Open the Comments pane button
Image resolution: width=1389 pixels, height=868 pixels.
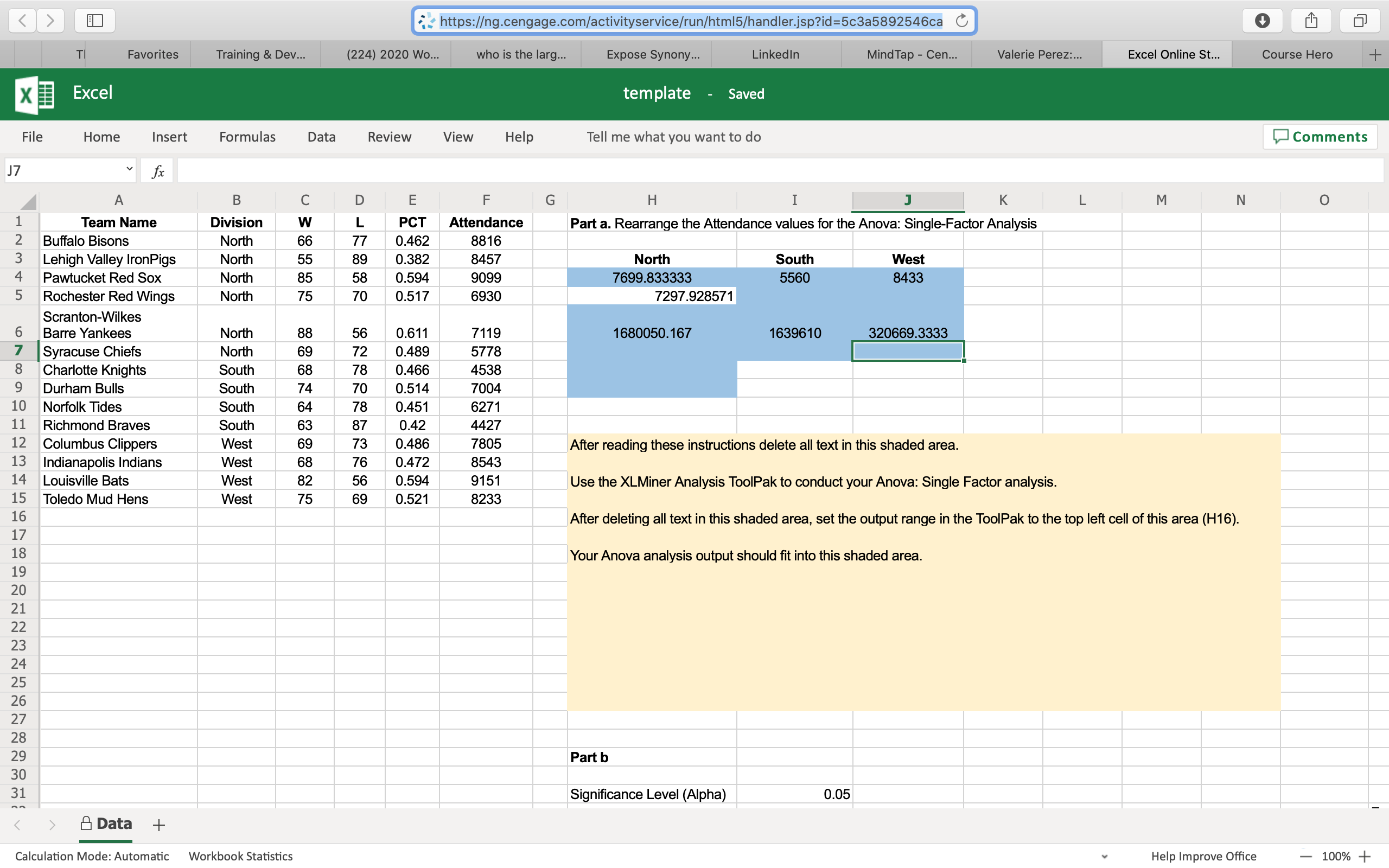[1320, 137]
